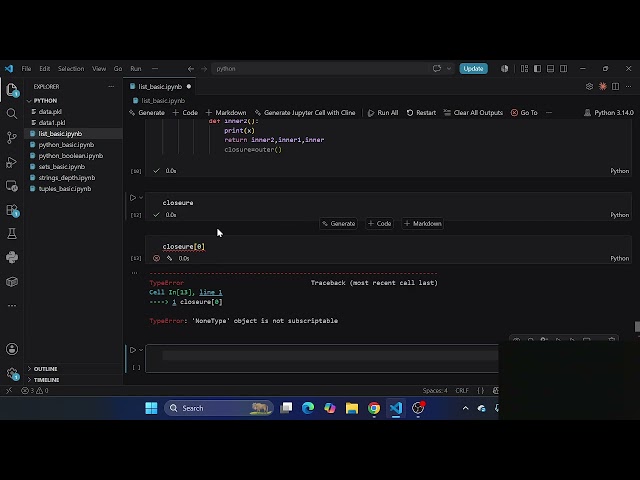Open more editor actions ellipsis
Viewport: 640px width, 480px height.
coord(629,87)
